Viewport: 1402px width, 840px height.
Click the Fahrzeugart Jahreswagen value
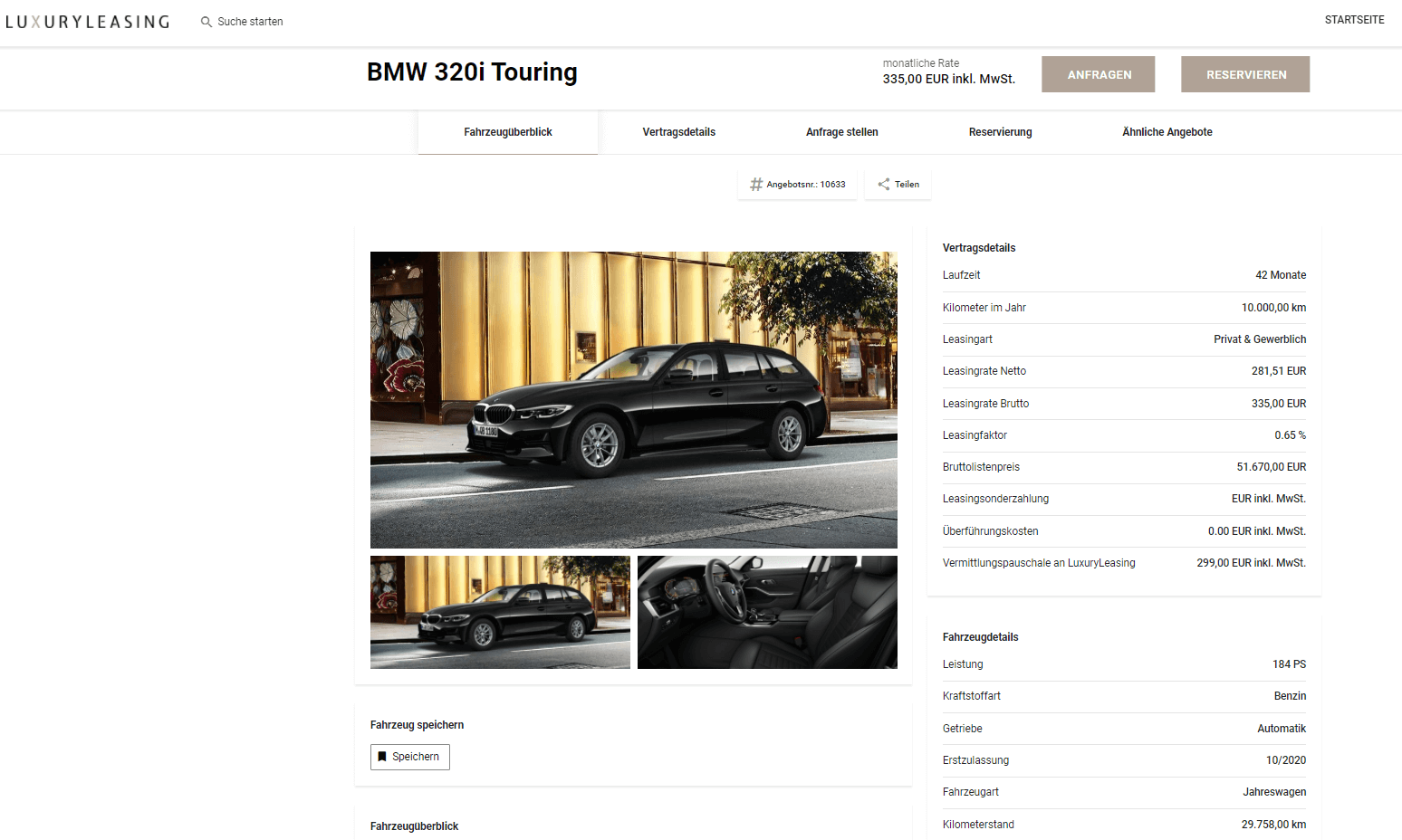(x=1274, y=792)
